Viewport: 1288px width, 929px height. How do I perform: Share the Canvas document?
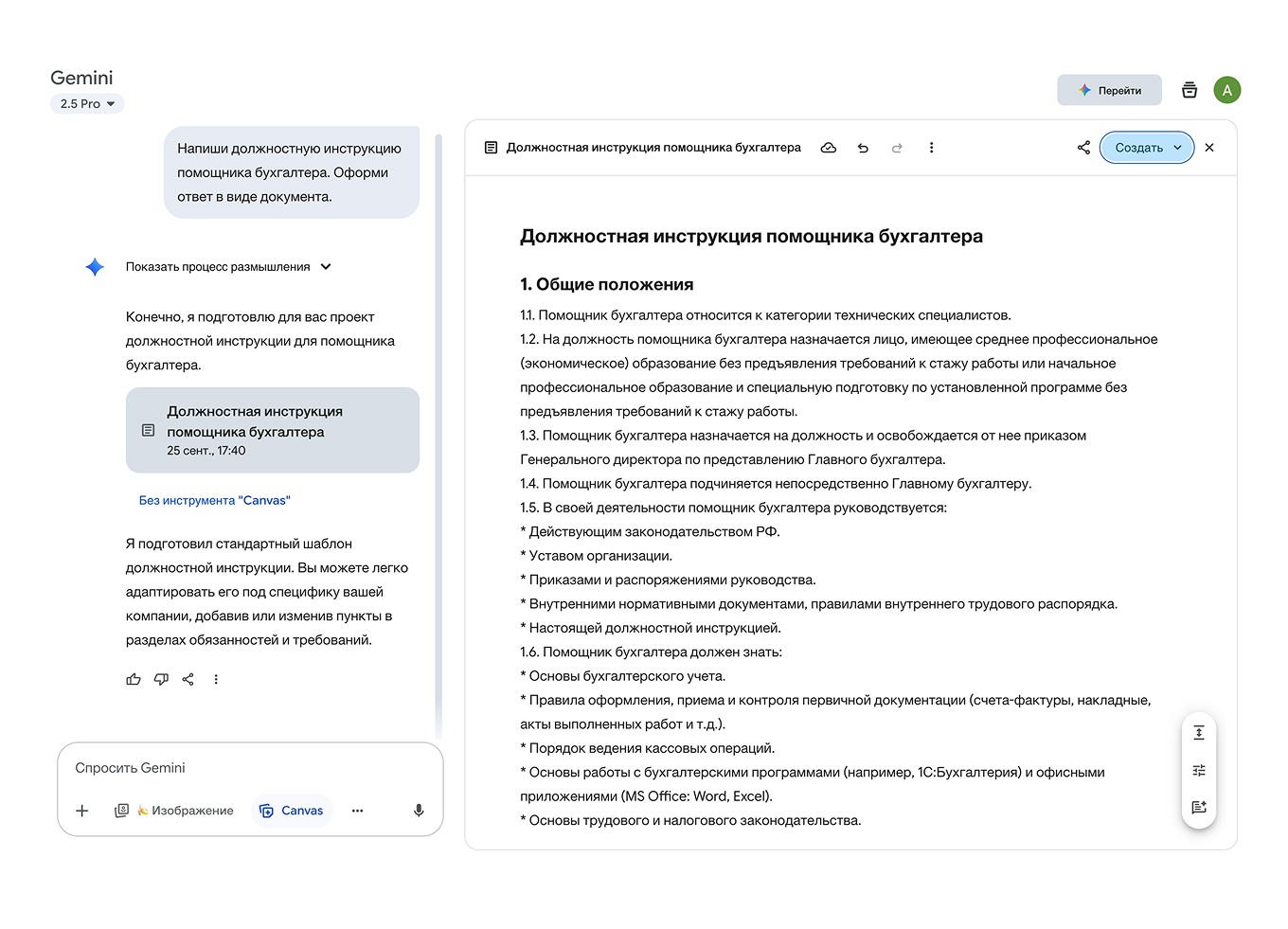pyautogui.click(x=1083, y=148)
